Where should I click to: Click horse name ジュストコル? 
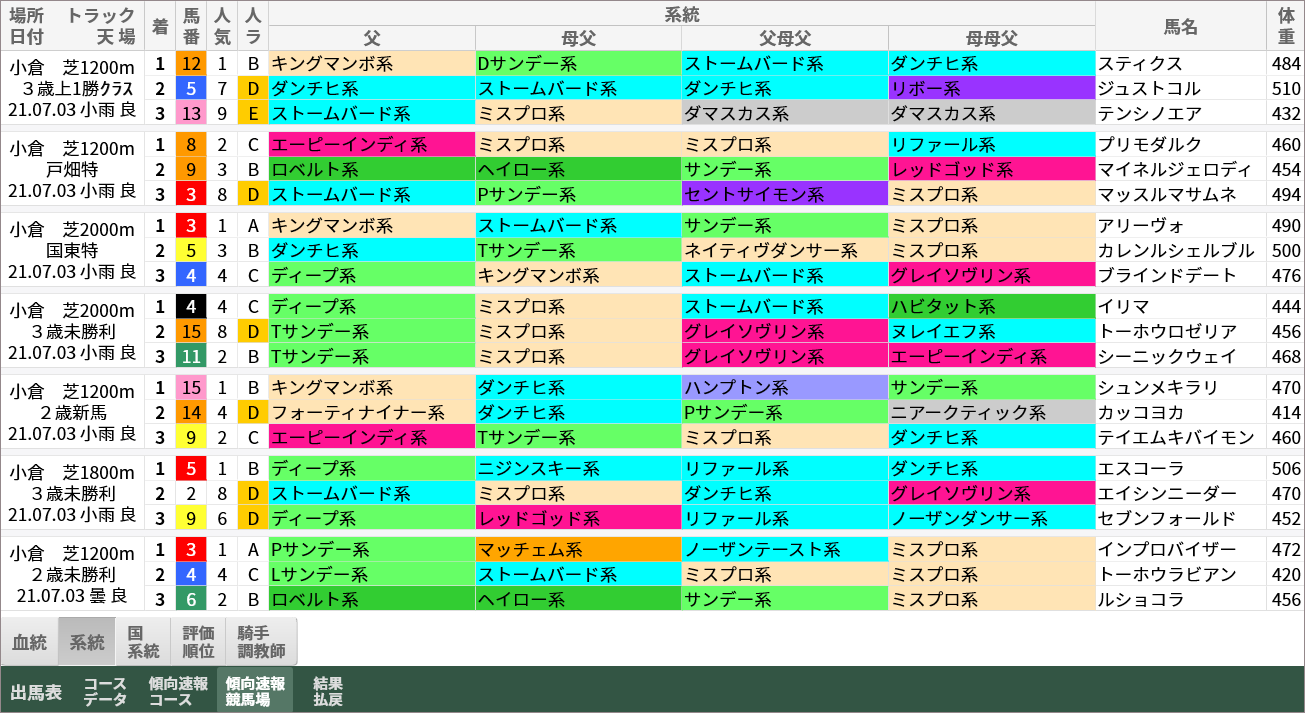point(1149,88)
